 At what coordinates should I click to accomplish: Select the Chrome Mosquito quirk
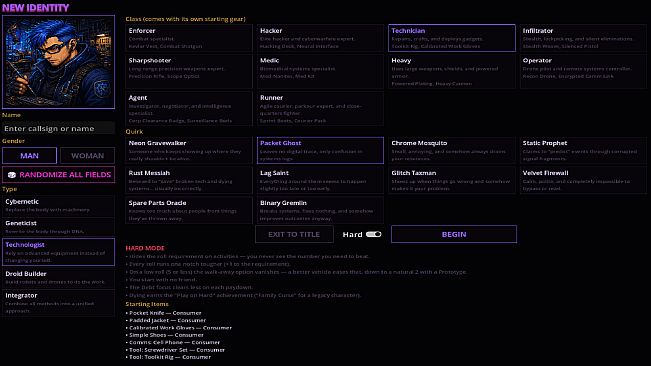[452, 150]
